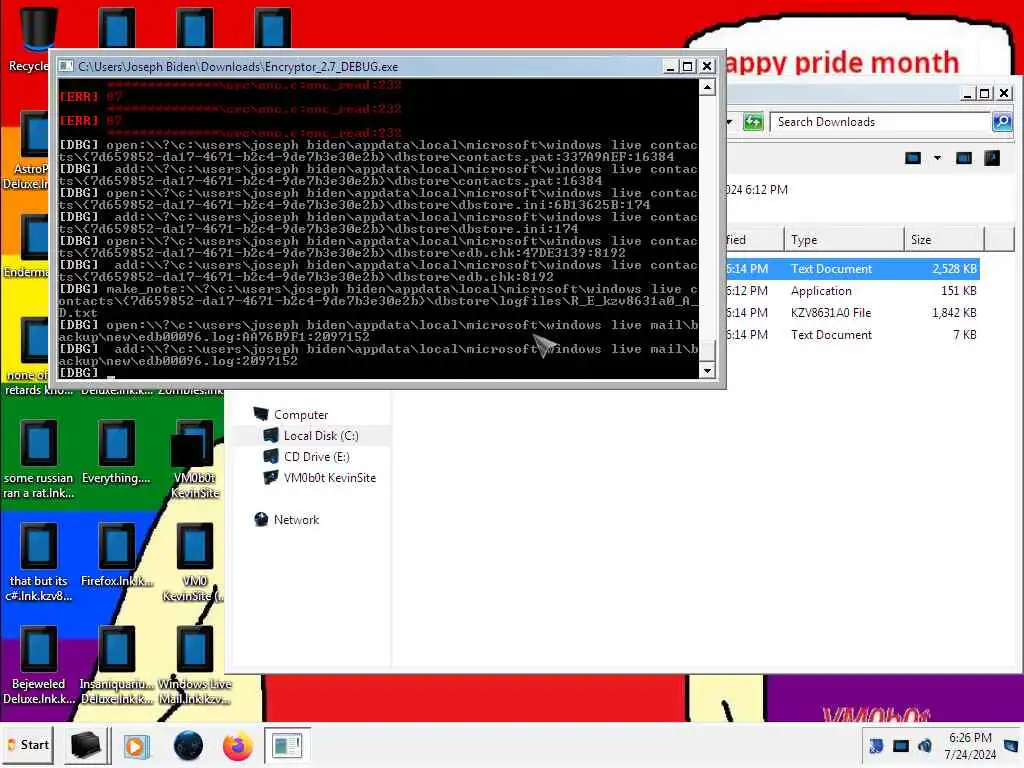
Task: Click the show desktop button beside the clock
Action: tap(1011, 745)
